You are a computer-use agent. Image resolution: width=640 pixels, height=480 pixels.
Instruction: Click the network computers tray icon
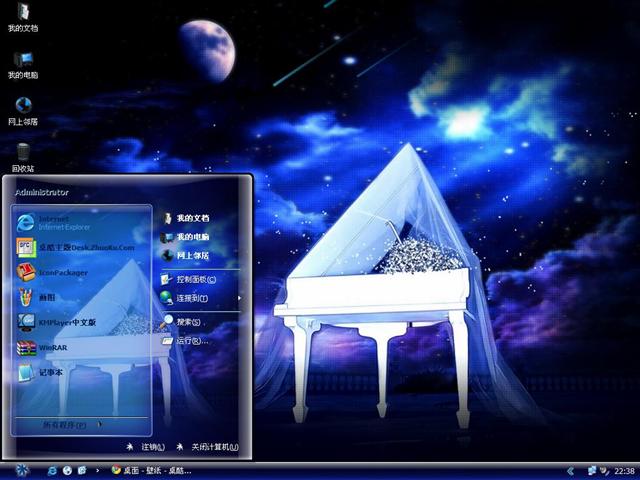[591, 471]
